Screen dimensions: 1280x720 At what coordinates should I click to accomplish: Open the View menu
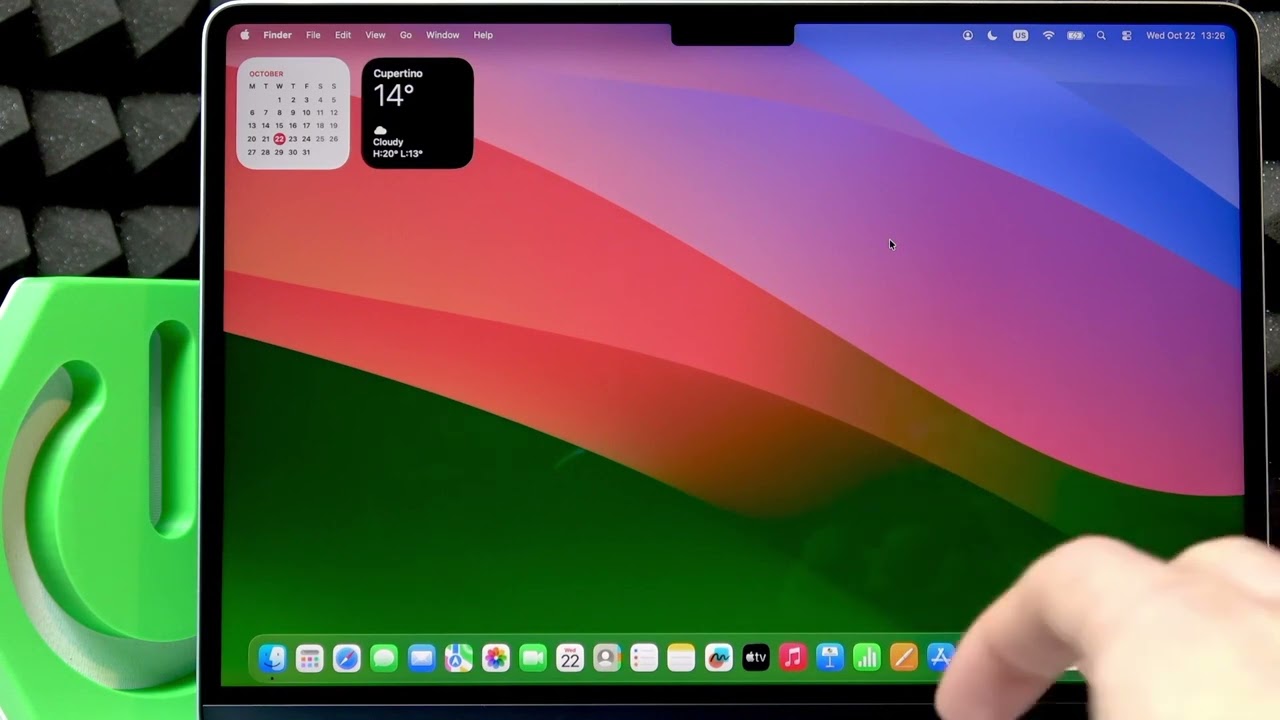375,35
